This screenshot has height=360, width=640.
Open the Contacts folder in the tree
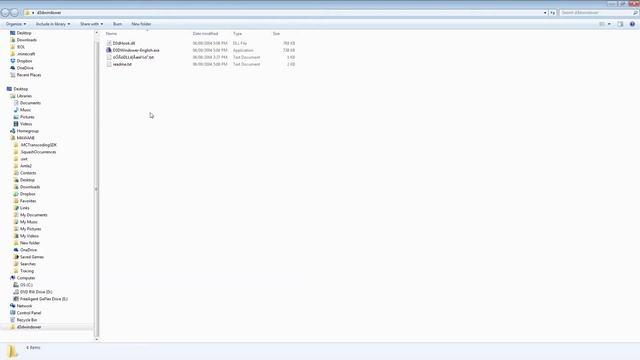(28, 173)
